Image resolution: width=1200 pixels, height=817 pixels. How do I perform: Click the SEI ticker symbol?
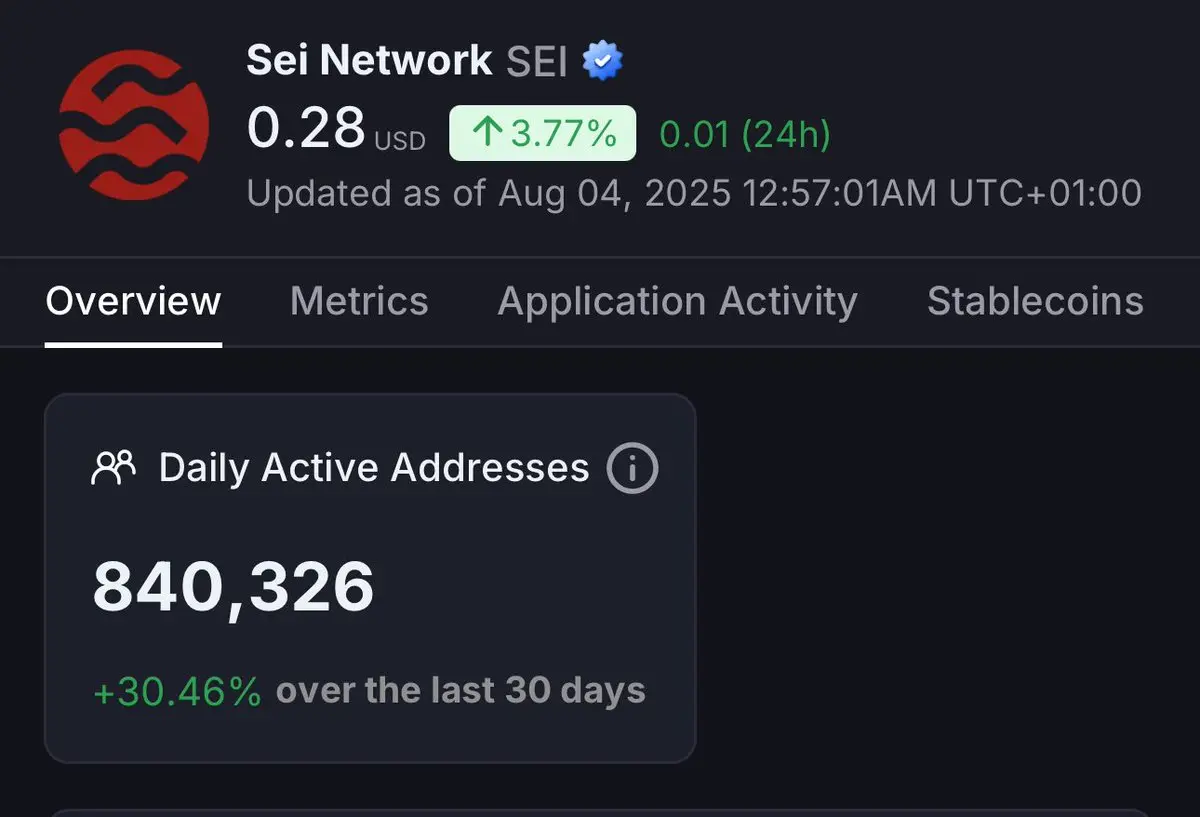click(537, 62)
